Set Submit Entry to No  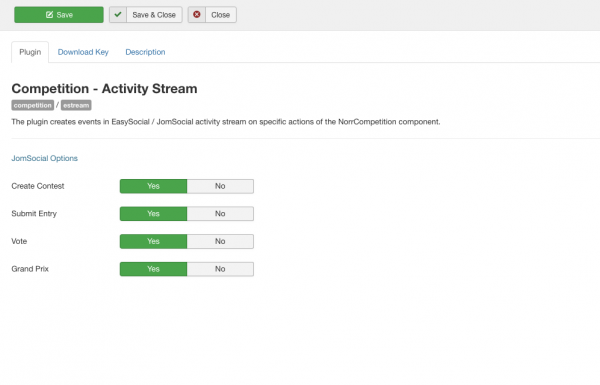(220, 214)
